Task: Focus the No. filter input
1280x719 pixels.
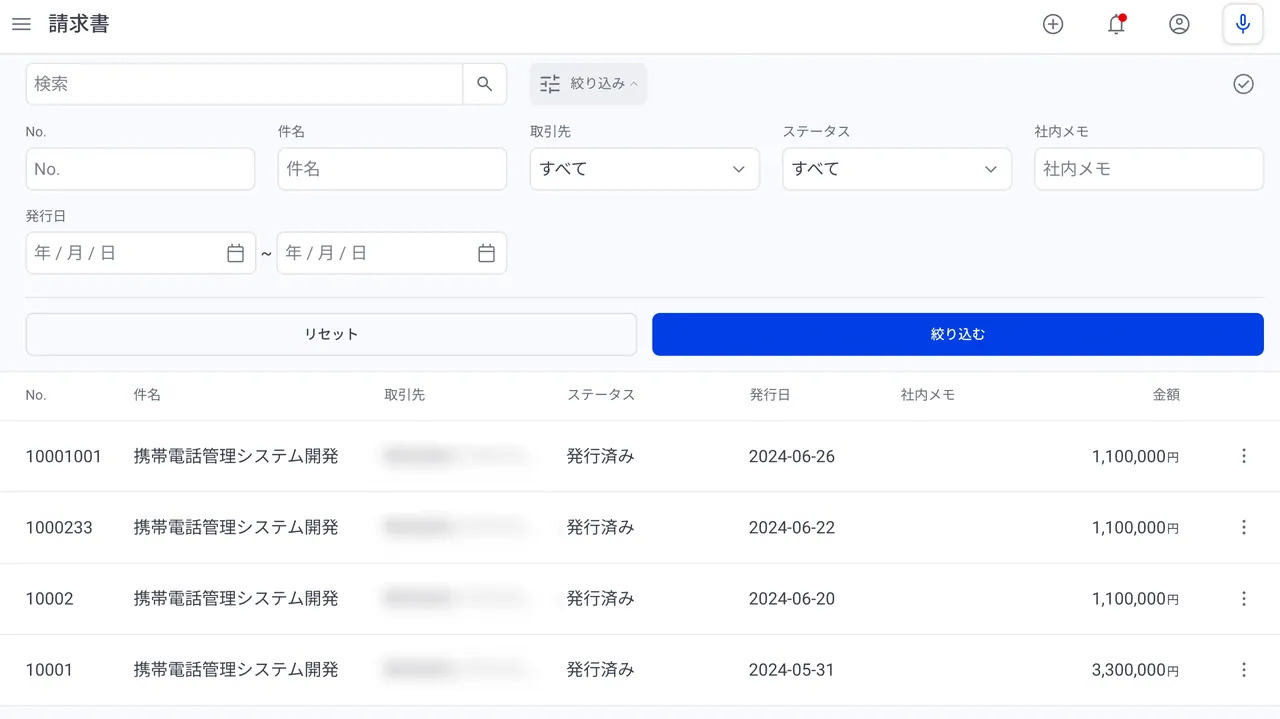Action: [140, 169]
